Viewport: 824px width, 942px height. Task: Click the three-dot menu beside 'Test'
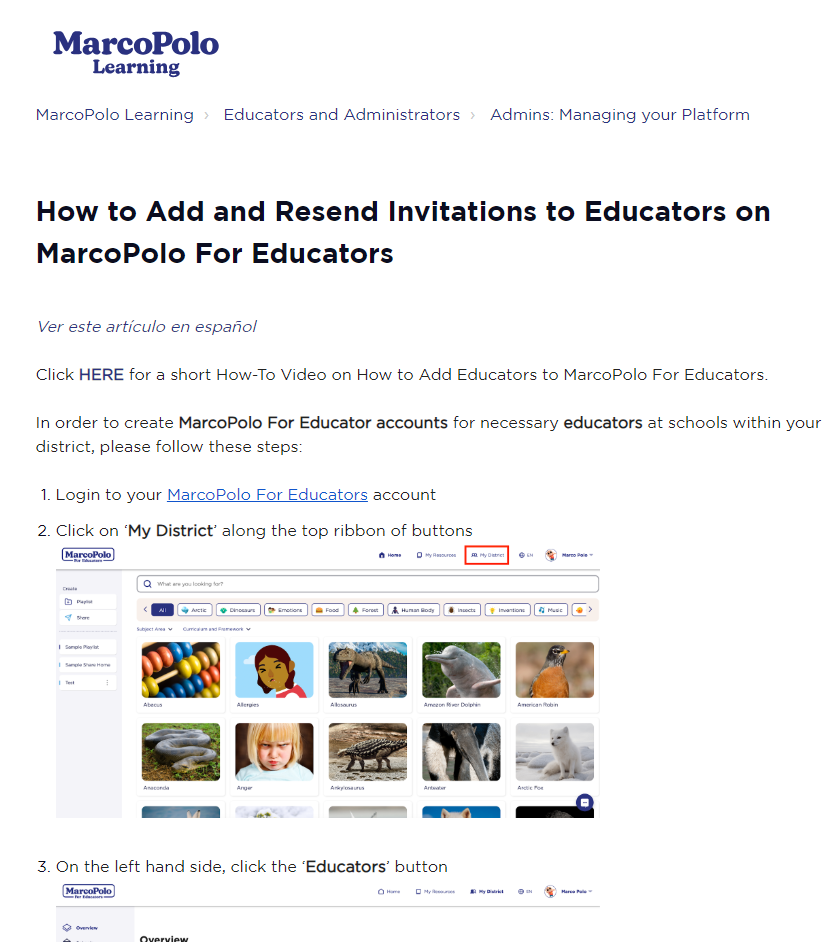coord(108,682)
